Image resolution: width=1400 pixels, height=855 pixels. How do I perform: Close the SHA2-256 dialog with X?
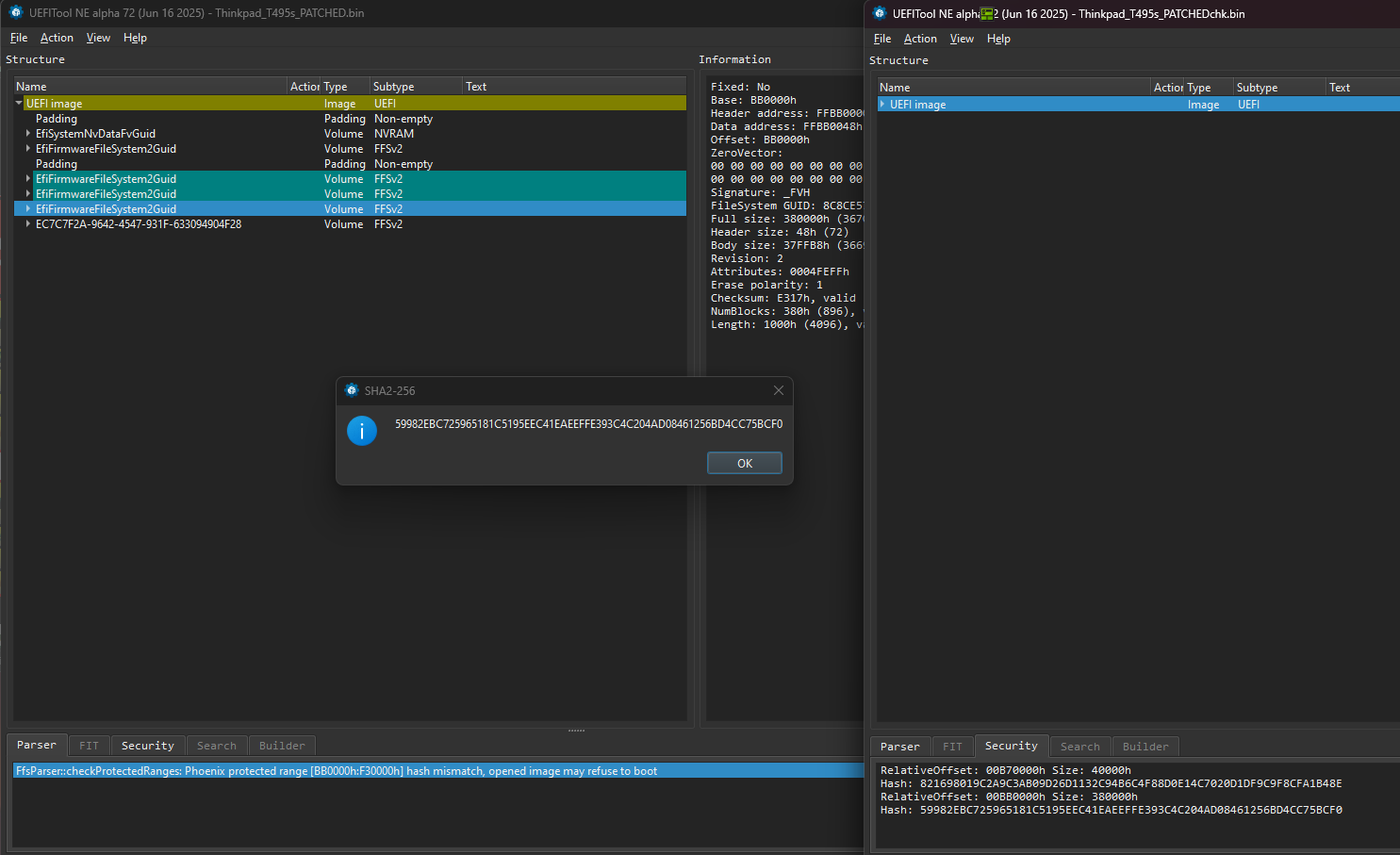tap(778, 390)
